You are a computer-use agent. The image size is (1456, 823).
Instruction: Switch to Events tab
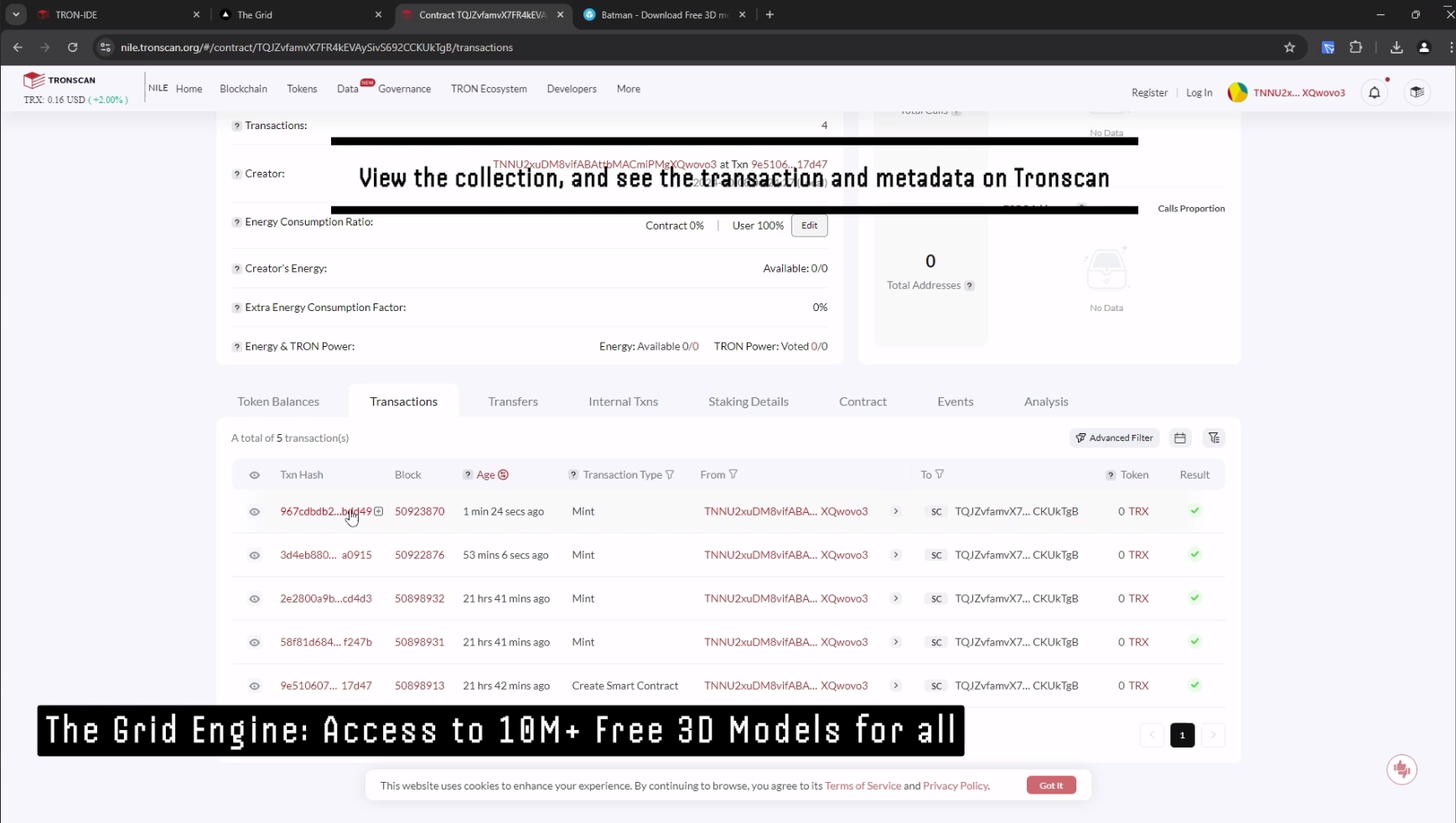click(x=955, y=401)
